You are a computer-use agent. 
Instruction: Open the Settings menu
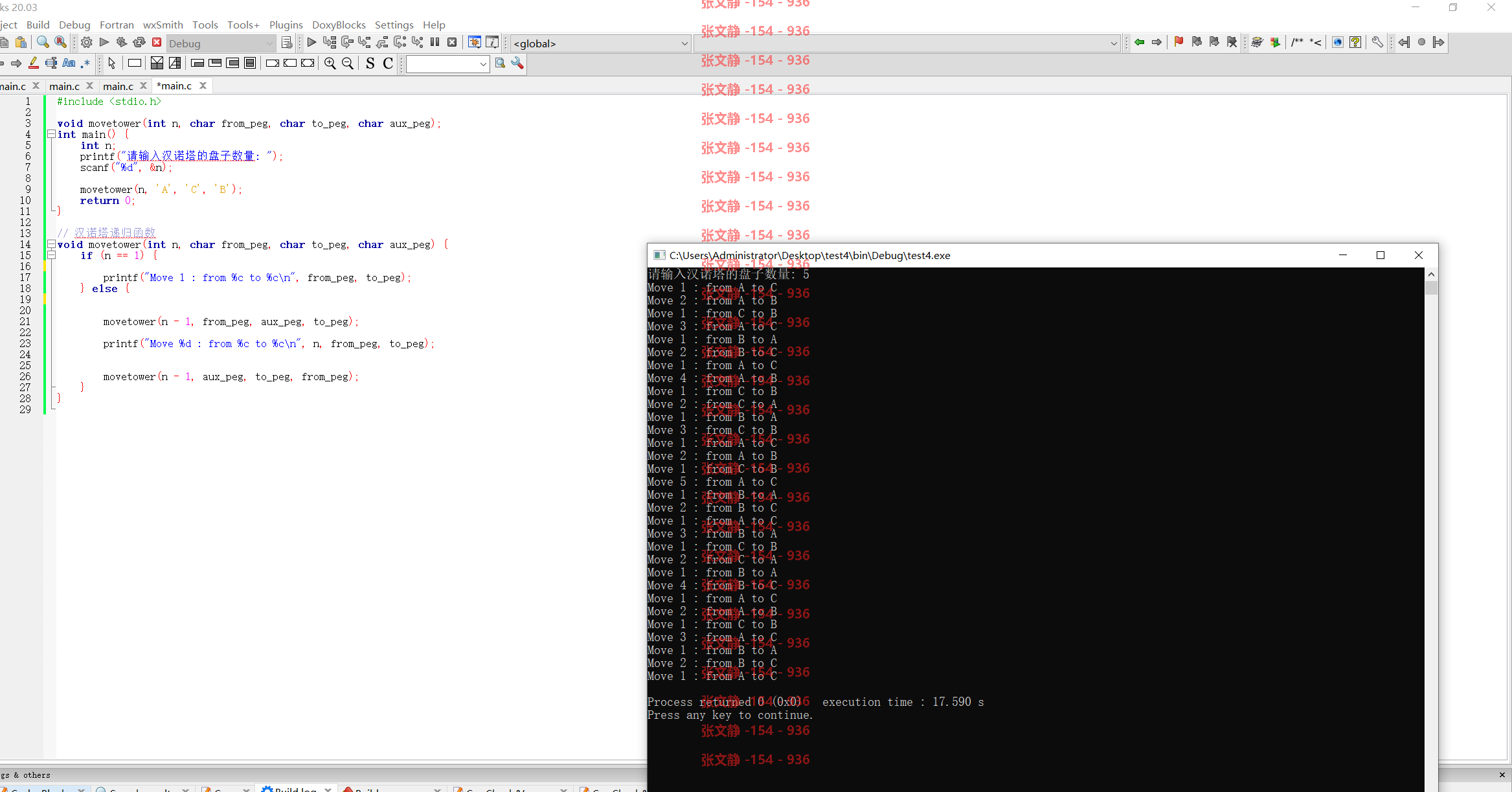(394, 25)
